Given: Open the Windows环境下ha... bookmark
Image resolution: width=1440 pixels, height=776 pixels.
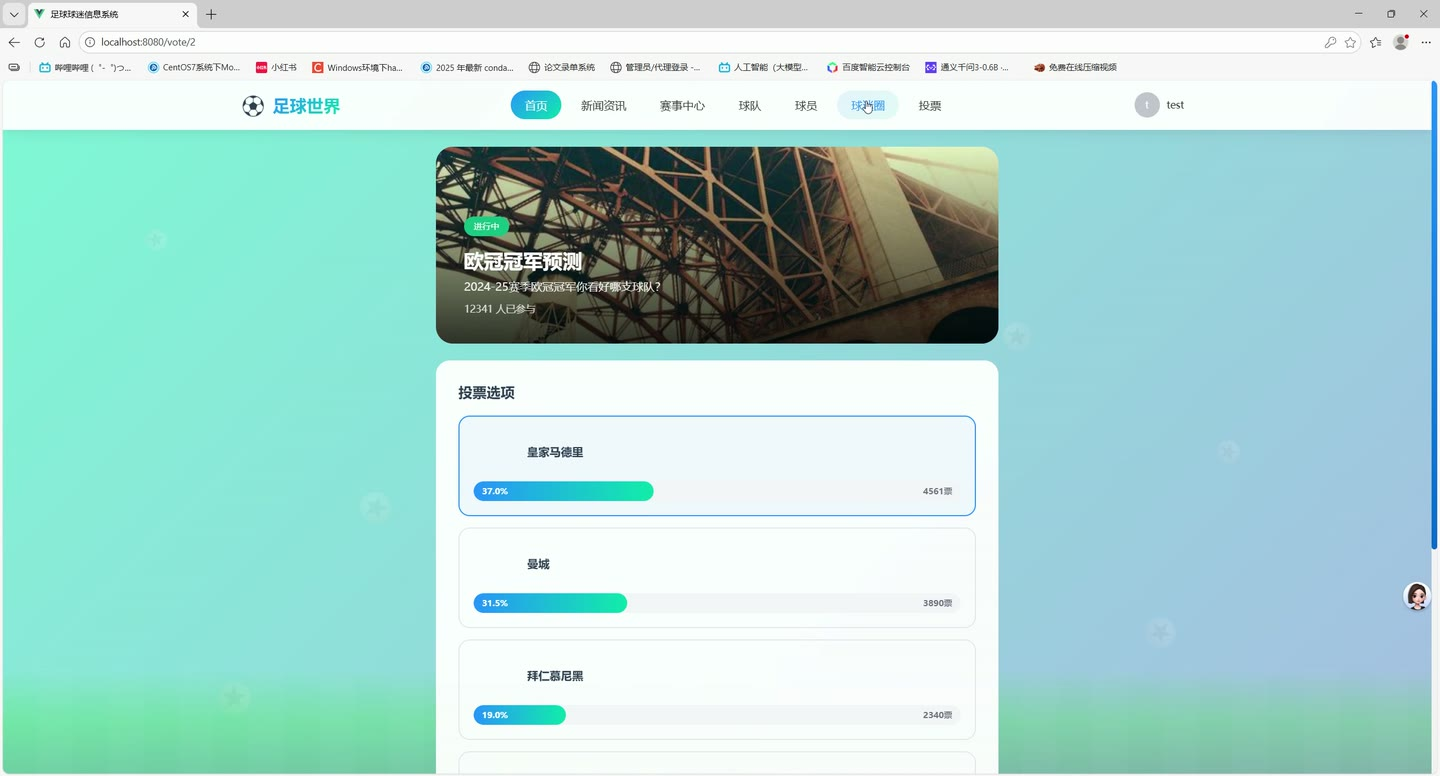Looking at the screenshot, I should point(358,68).
